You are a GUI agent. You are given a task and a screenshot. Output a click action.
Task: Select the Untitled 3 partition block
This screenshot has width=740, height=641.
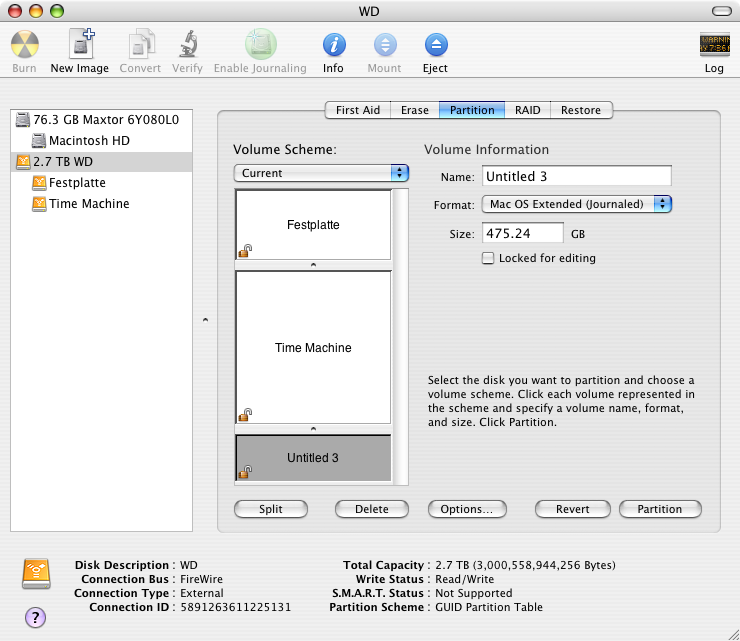coord(313,458)
